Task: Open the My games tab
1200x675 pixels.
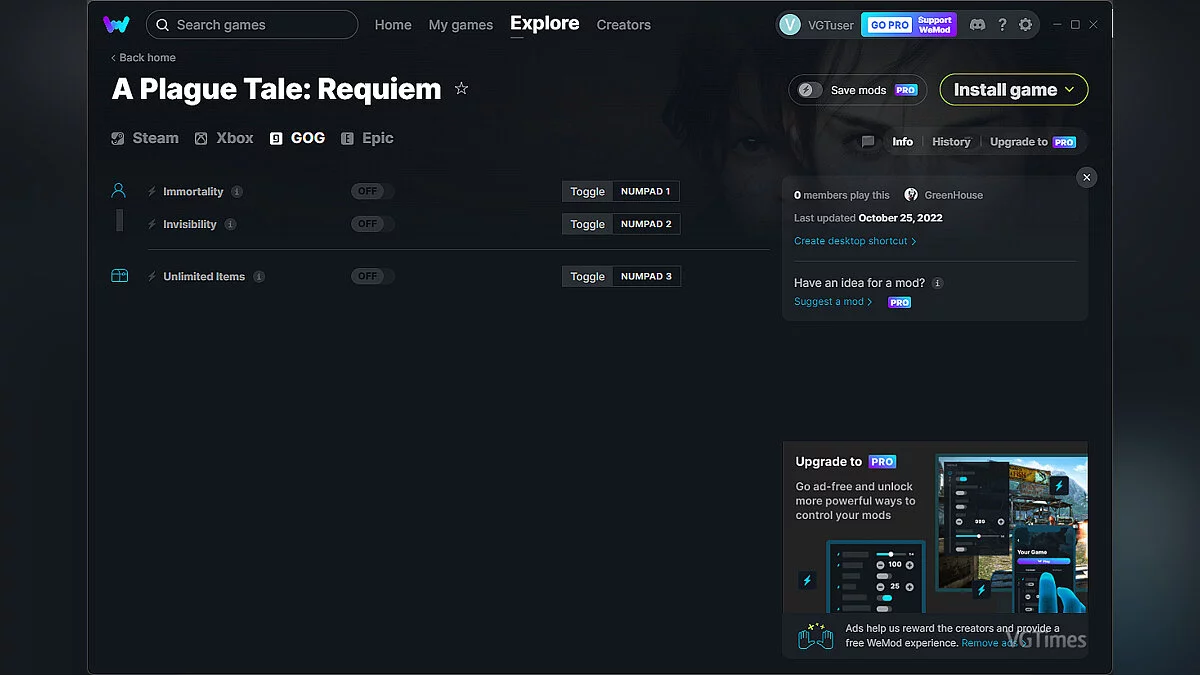Action: (x=460, y=25)
